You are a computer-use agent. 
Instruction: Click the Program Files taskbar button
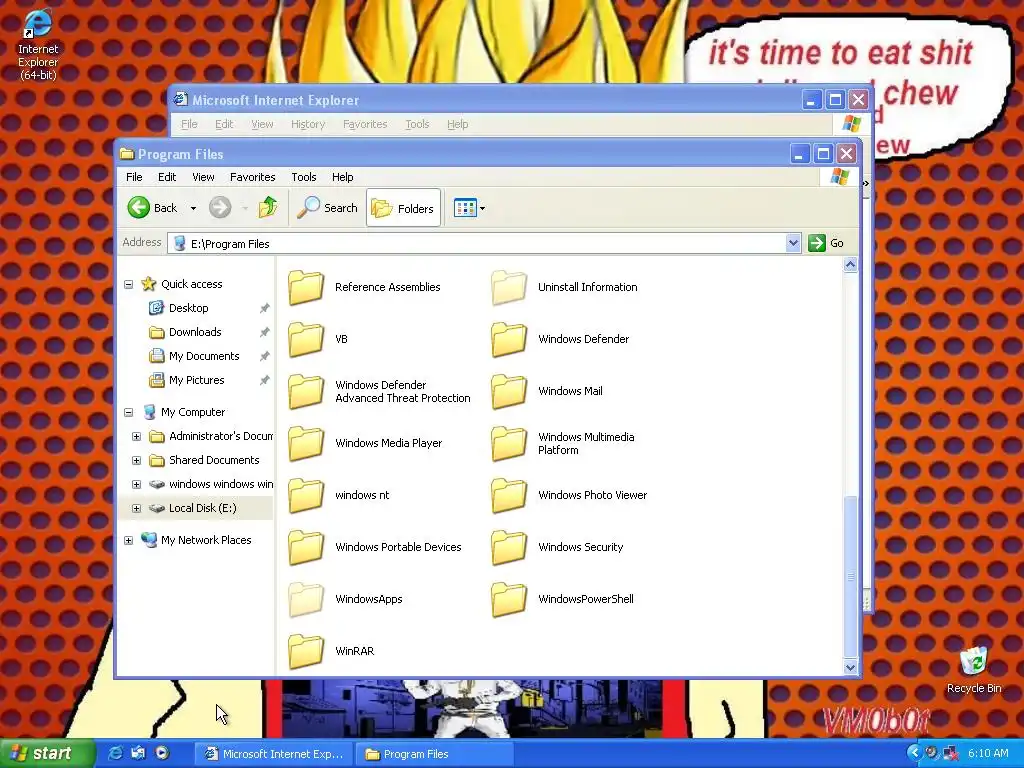434,754
